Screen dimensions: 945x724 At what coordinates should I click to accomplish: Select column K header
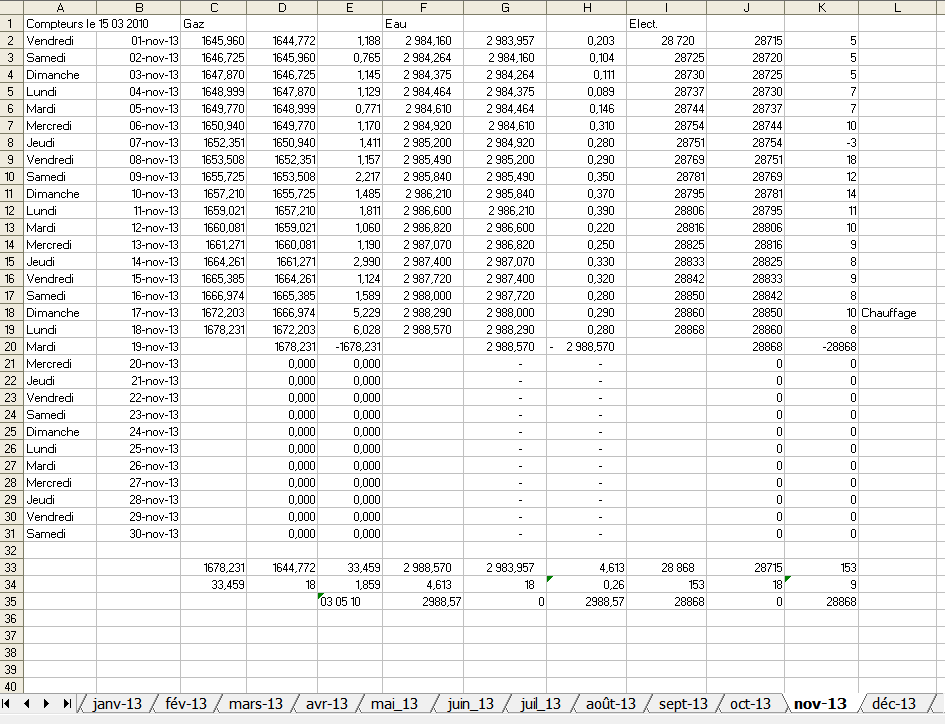821,7
